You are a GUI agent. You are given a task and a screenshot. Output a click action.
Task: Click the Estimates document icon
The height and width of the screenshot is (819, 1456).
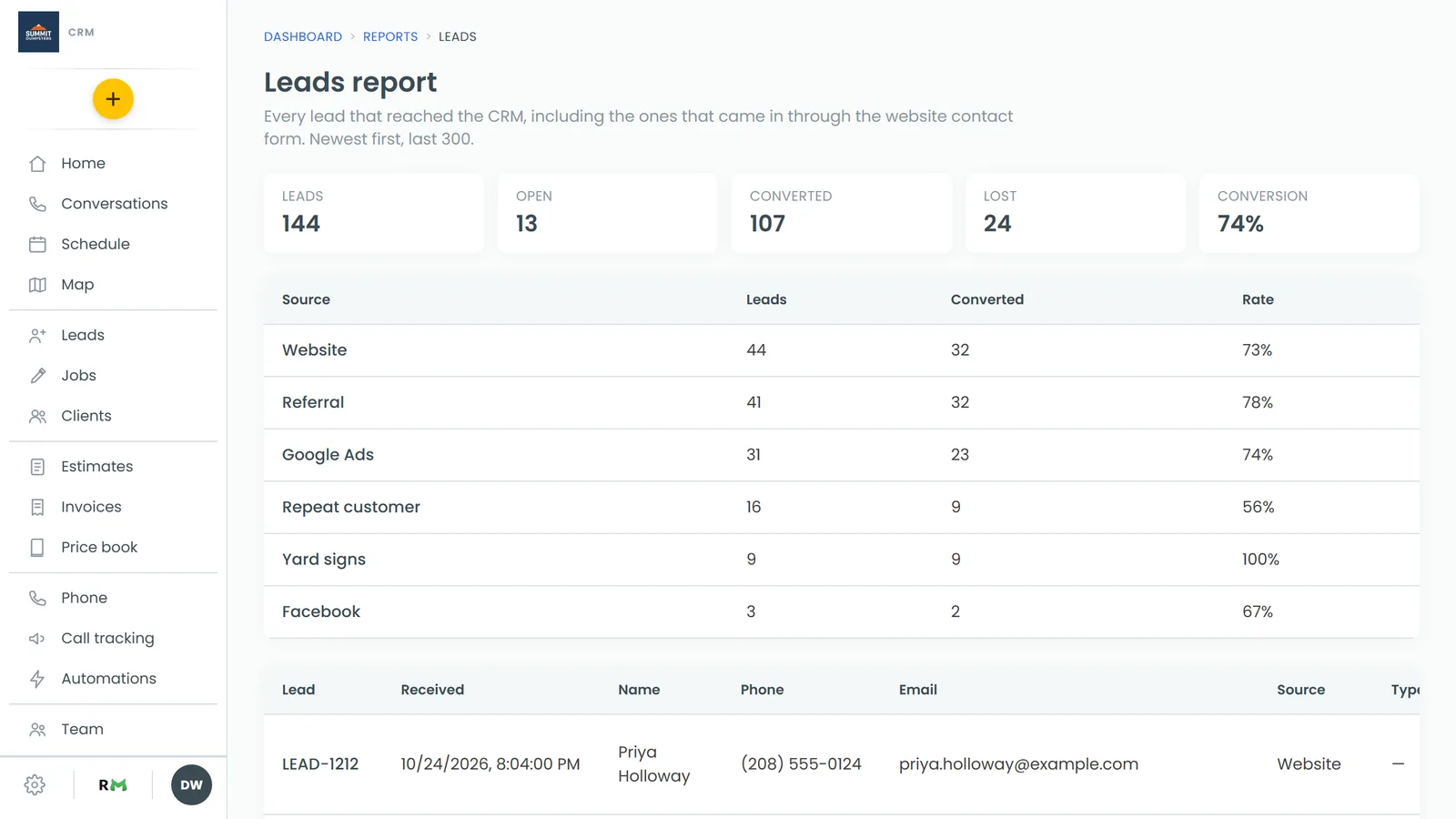[37, 466]
